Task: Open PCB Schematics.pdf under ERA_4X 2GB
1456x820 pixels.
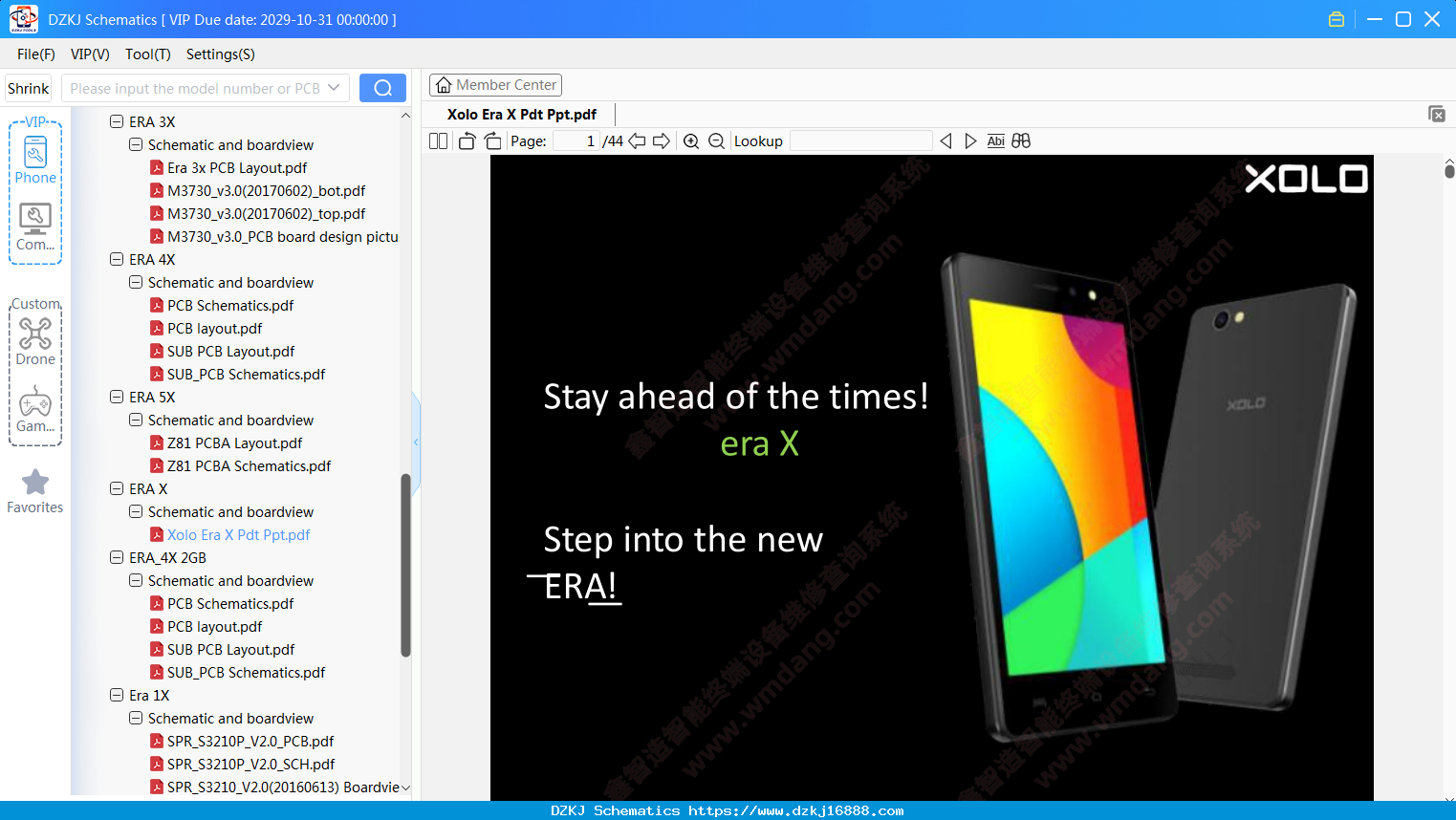Action: (x=230, y=603)
